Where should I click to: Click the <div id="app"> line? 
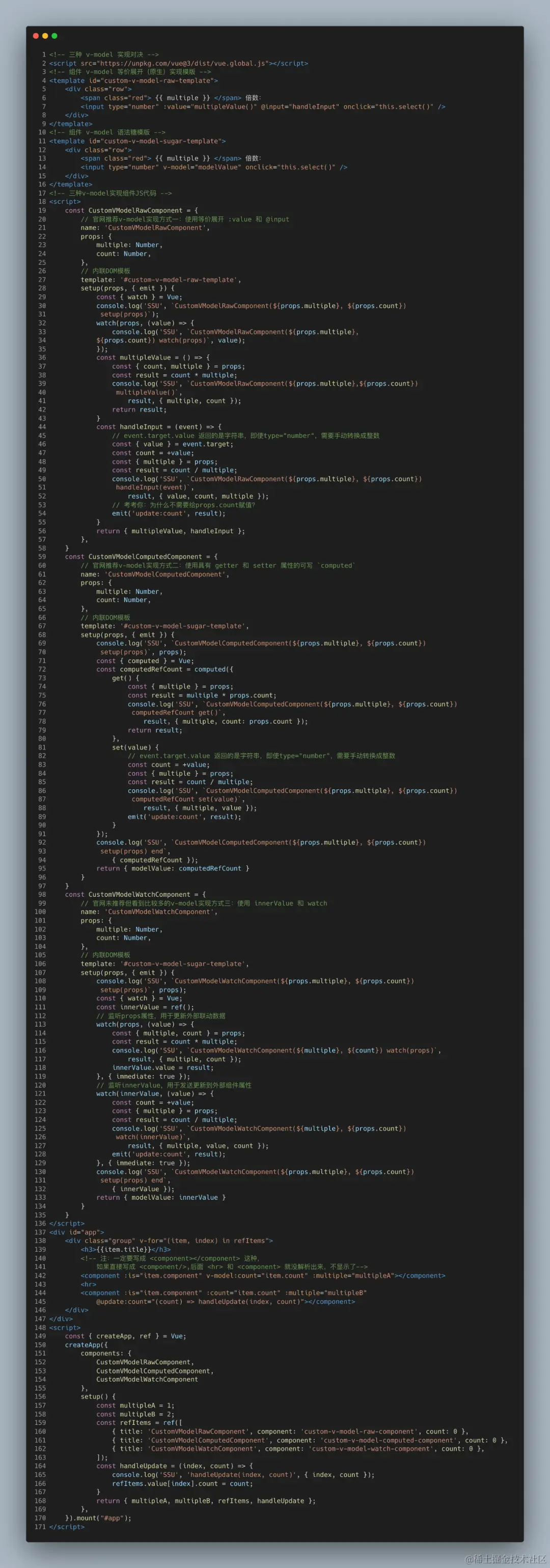[77, 1232]
